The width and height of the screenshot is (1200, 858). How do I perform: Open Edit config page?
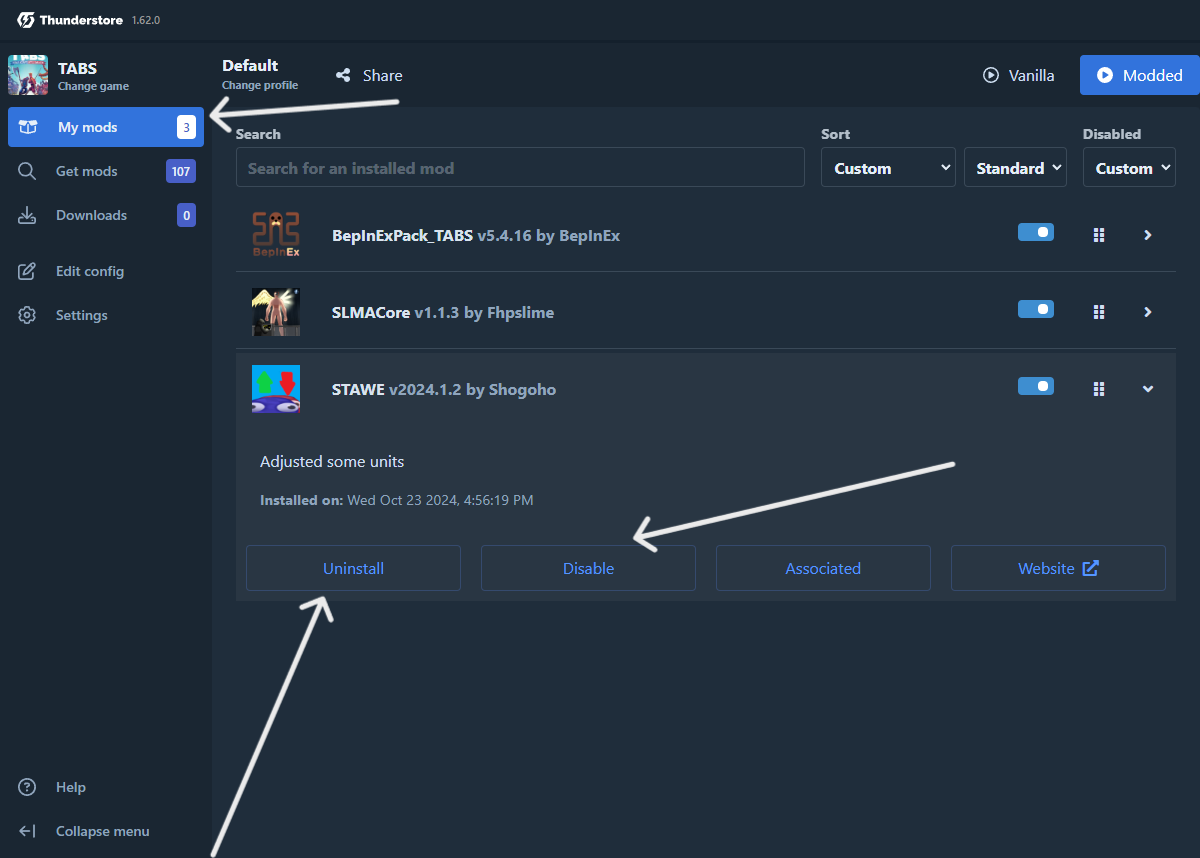(106, 271)
